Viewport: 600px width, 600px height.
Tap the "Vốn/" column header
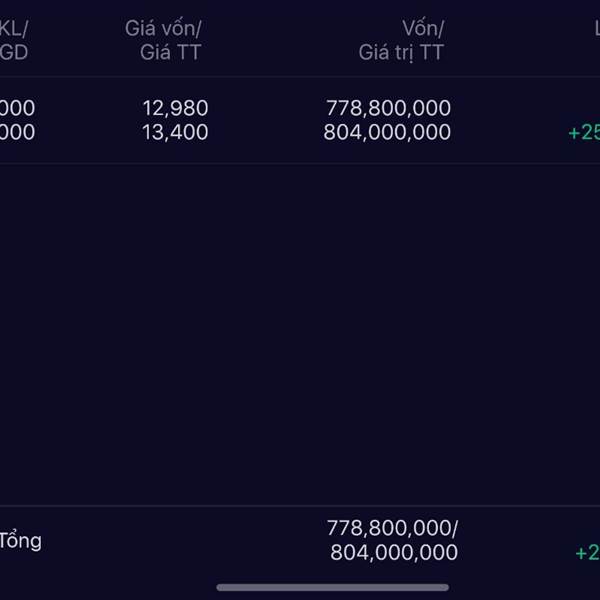[422, 29]
